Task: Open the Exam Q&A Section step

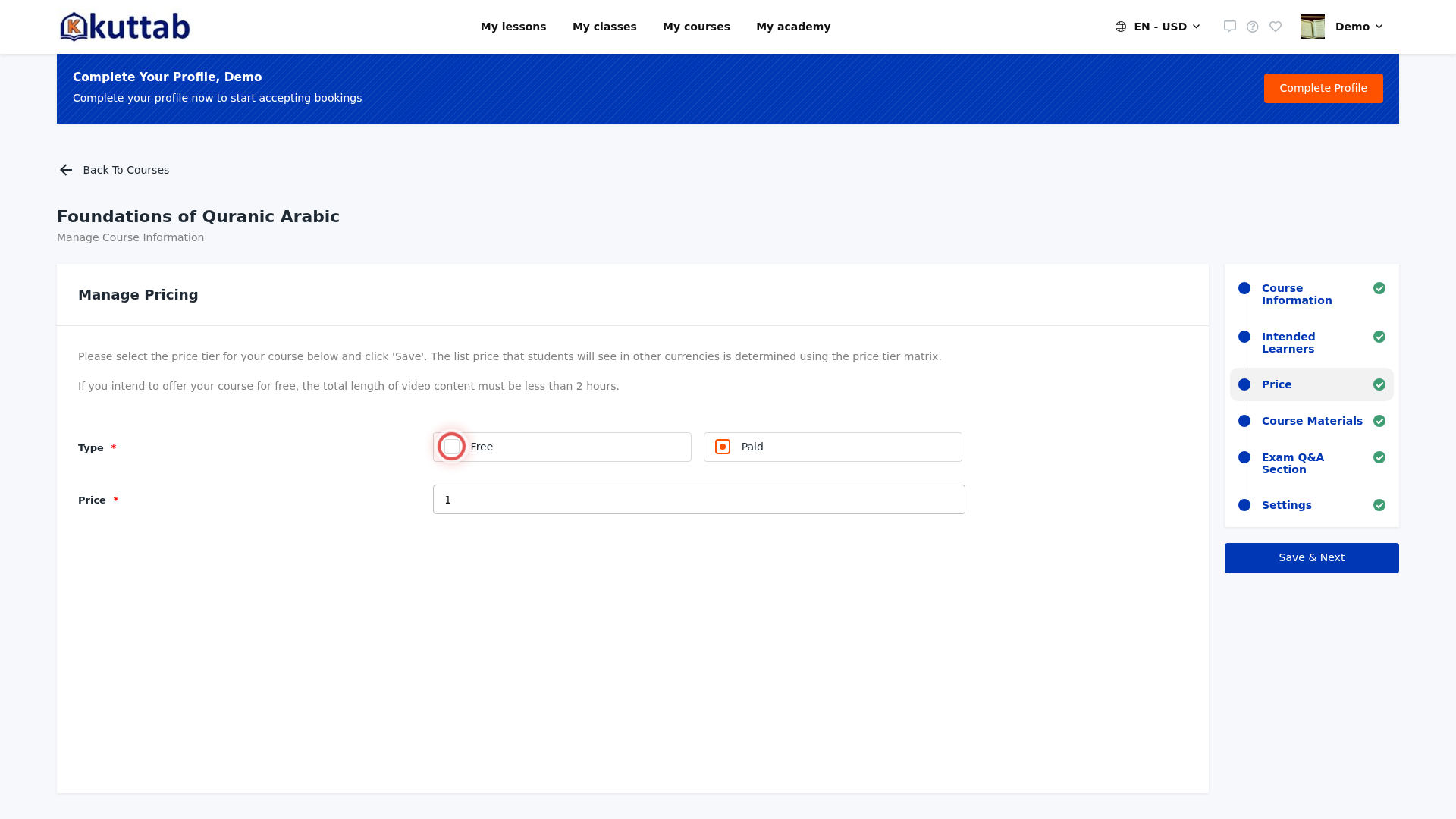Action: pos(1293,463)
